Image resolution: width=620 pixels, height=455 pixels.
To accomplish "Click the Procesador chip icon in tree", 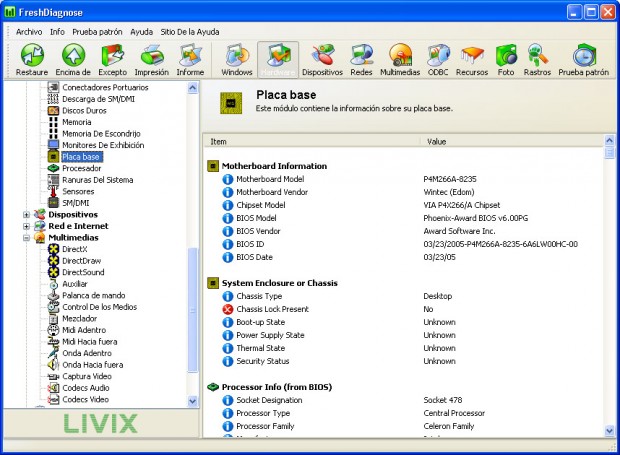I will (53, 168).
